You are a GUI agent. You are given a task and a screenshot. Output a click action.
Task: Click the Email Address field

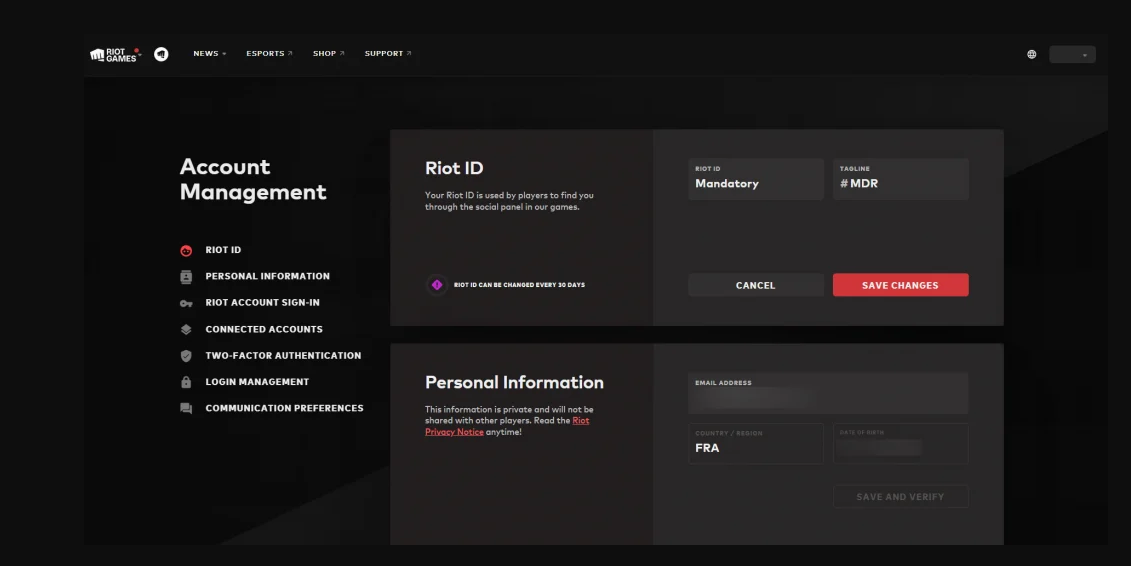(x=828, y=393)
